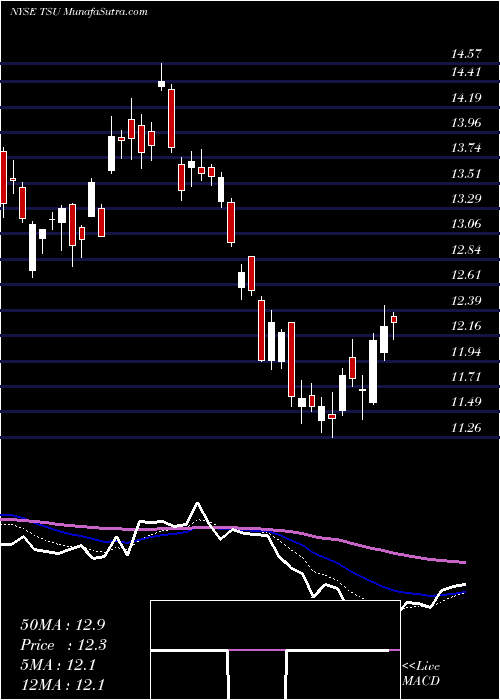This screenshot has height=700, width=500.
Task: Click the <<Live MACD label
Action: (421, 674)
